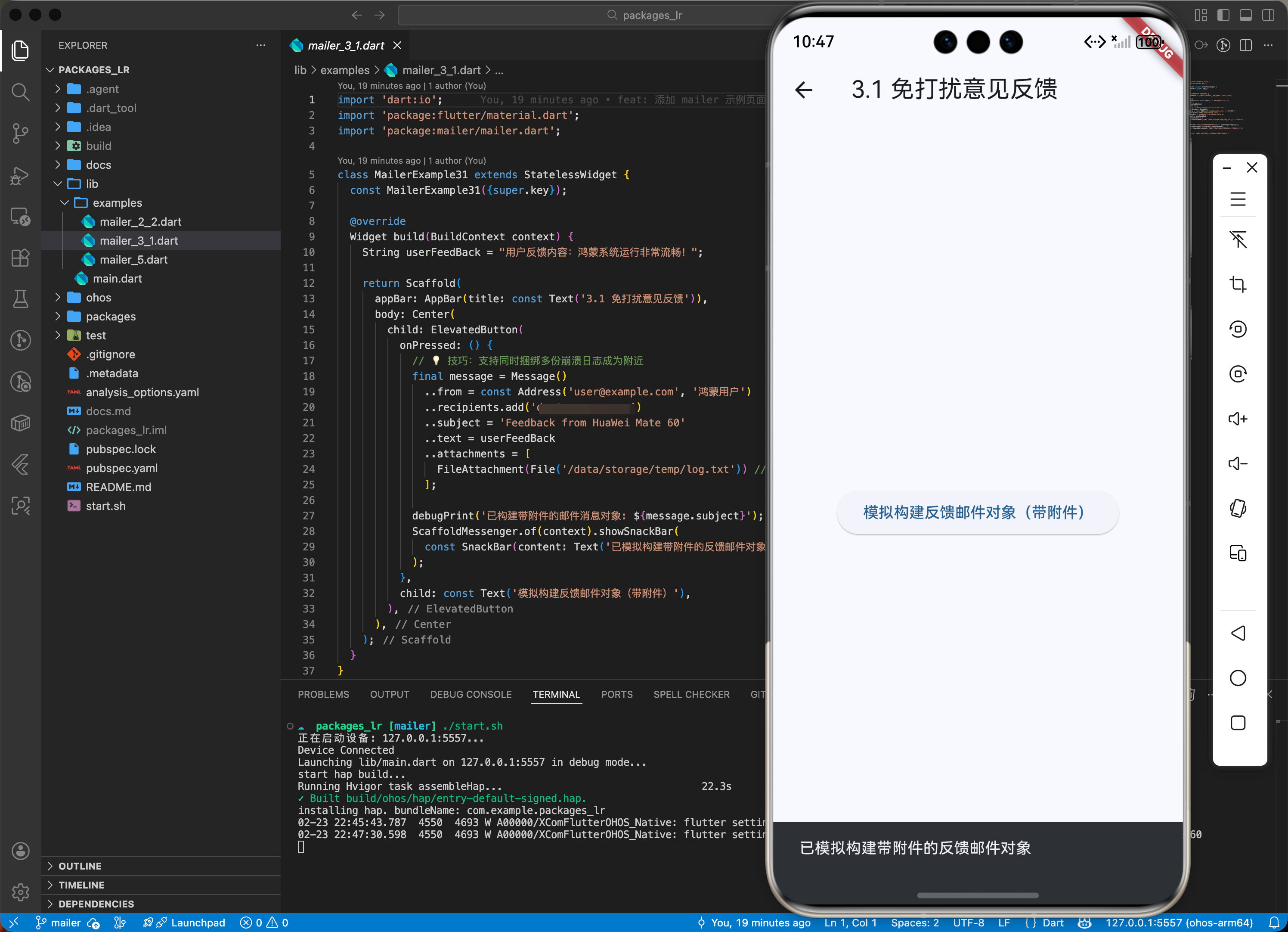Click the emulator screenshot crop icon

click(1238, 284)
